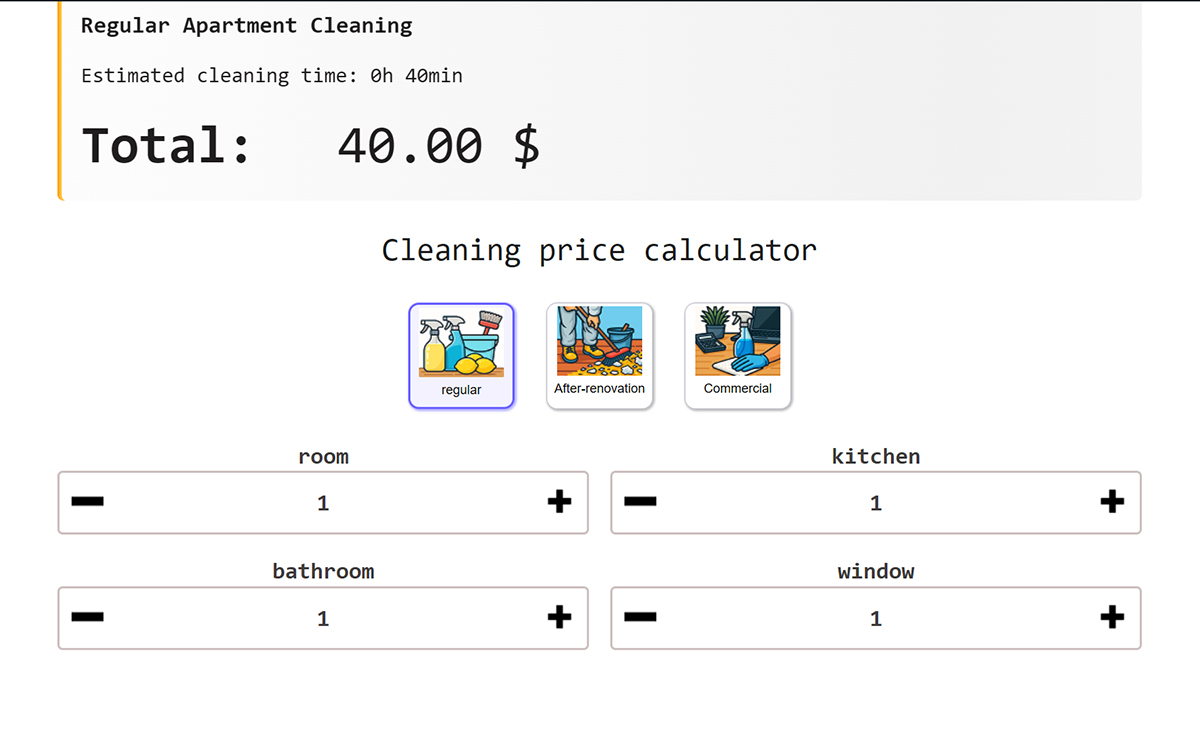The width and height of the screenshot is (1200, 755).
Task: Increase the room count with plus icon
Action: [559, 502]
